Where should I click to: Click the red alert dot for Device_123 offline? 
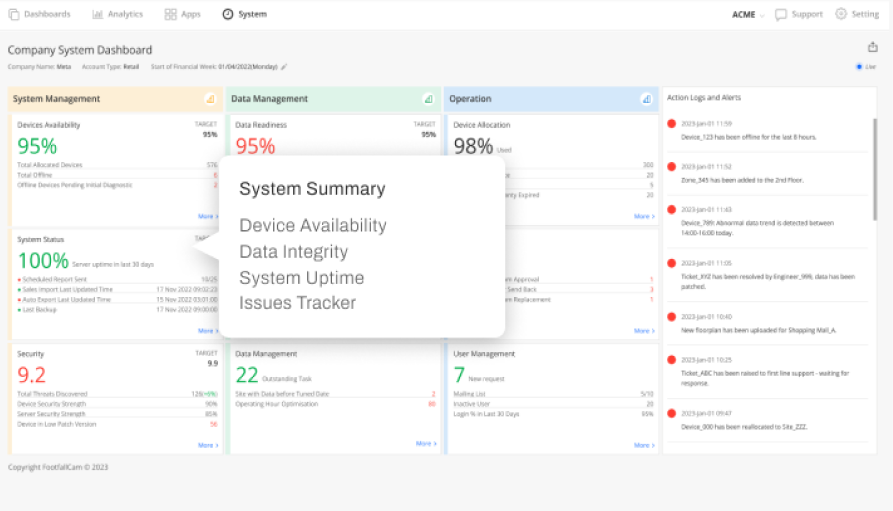click(672, 124)
